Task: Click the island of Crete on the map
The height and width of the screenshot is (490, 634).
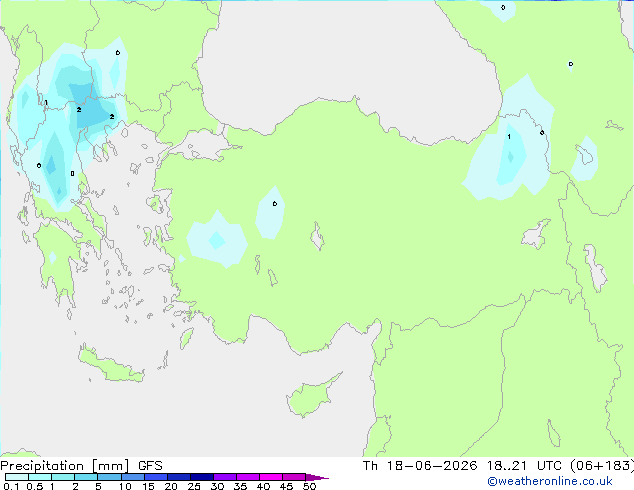Action: [x=111, y=364]
